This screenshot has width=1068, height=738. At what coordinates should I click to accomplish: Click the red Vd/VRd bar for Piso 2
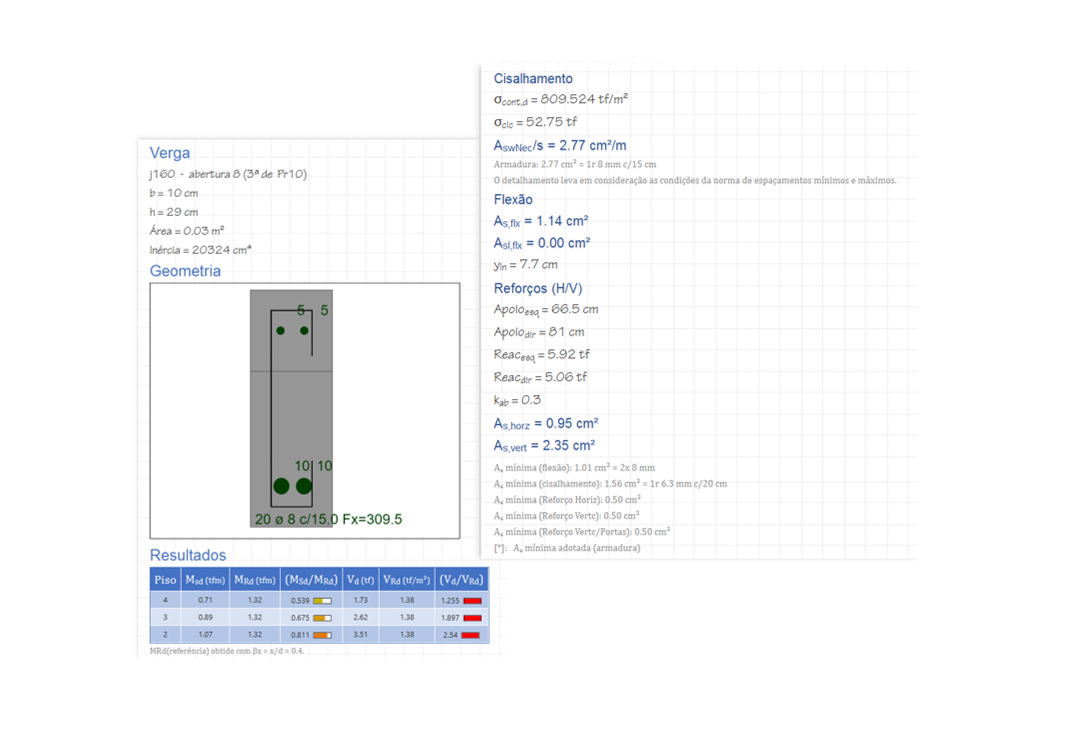pyautogui.click(x=472, y=635)
